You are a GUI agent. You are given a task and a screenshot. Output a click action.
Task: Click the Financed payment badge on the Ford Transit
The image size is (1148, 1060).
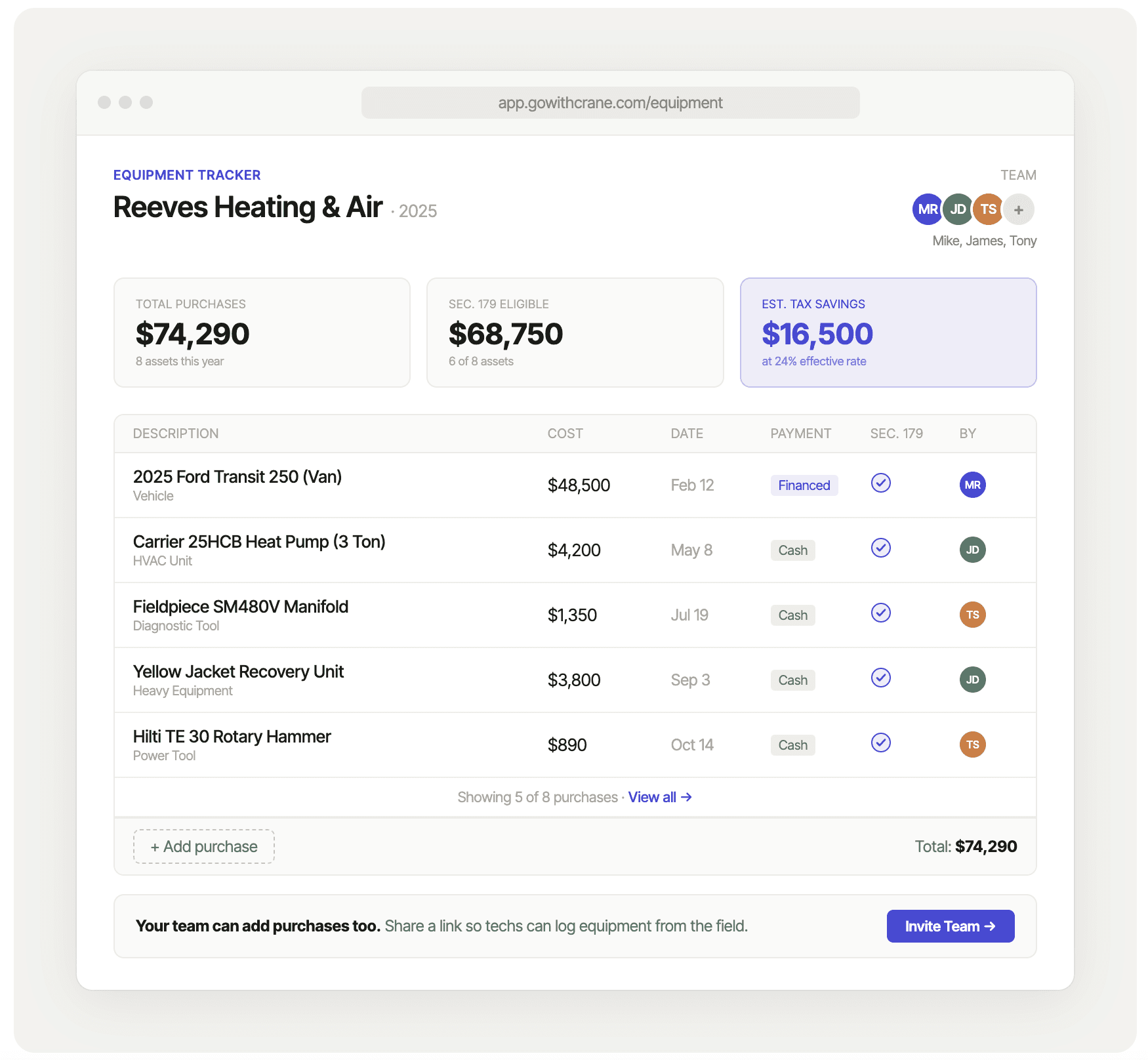tap(804, 485)
